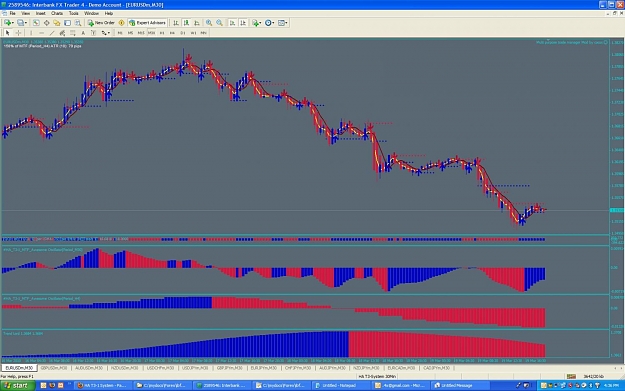The image size is (625, 391).
Task: Select the horizontal line tool
Action: 41,33
